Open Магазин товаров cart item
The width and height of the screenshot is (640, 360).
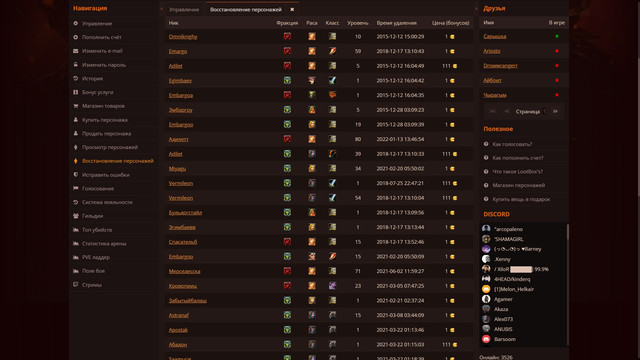103,106
